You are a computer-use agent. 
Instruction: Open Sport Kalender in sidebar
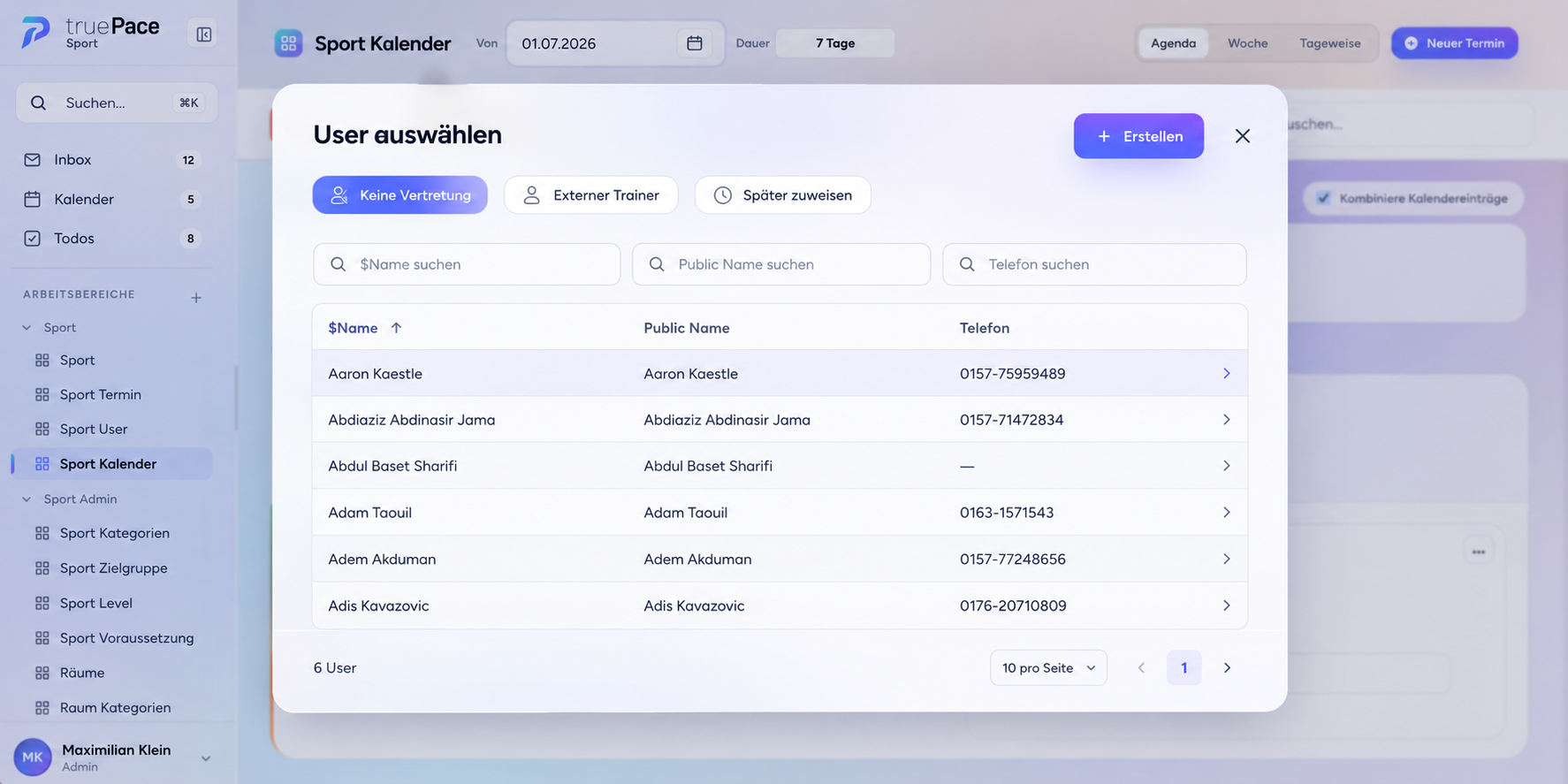click(112, 464)
